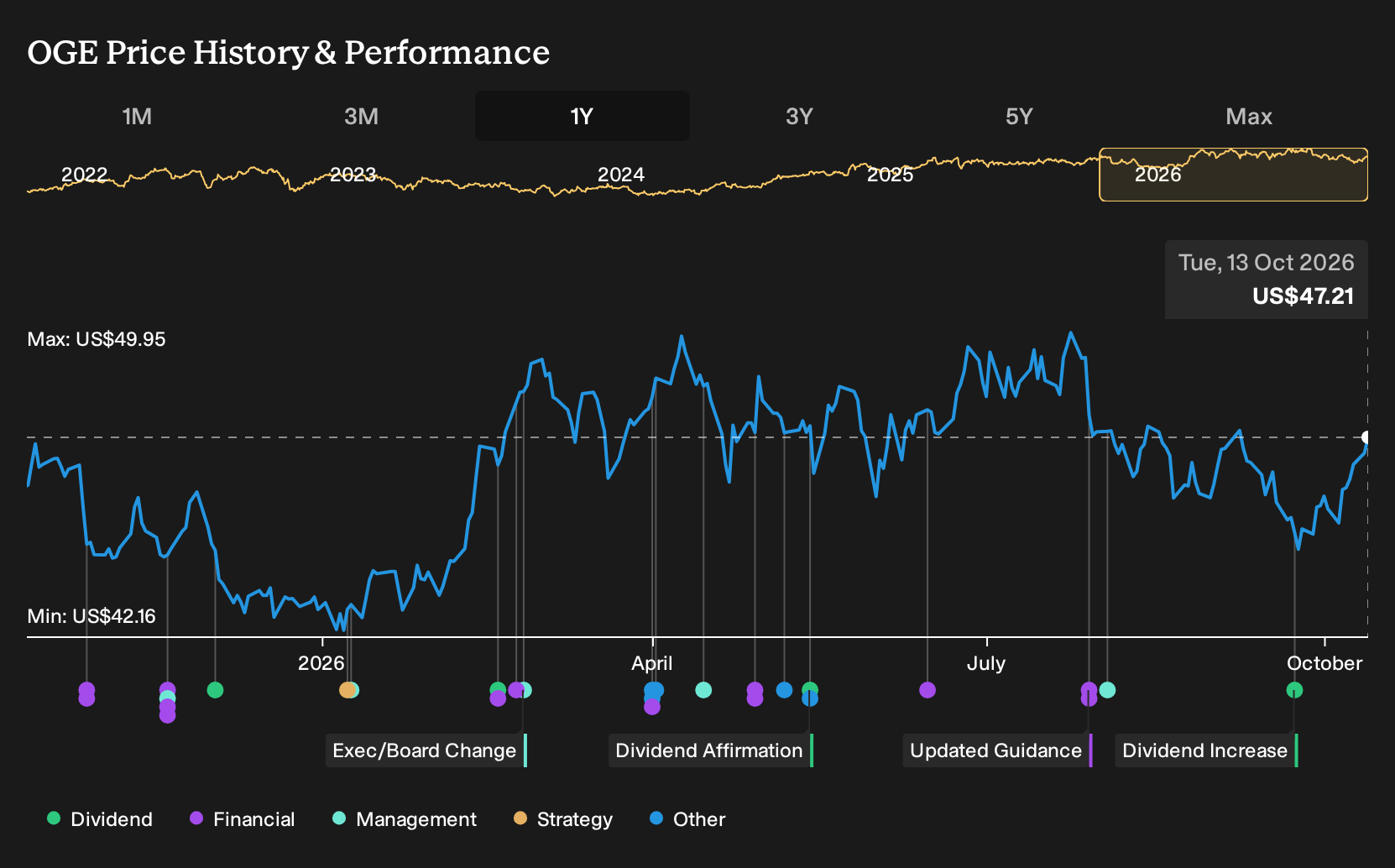Screen dimensions: 1395x868
Task: Jump to 2024 in the overview chart
Action: pos(621,175)
